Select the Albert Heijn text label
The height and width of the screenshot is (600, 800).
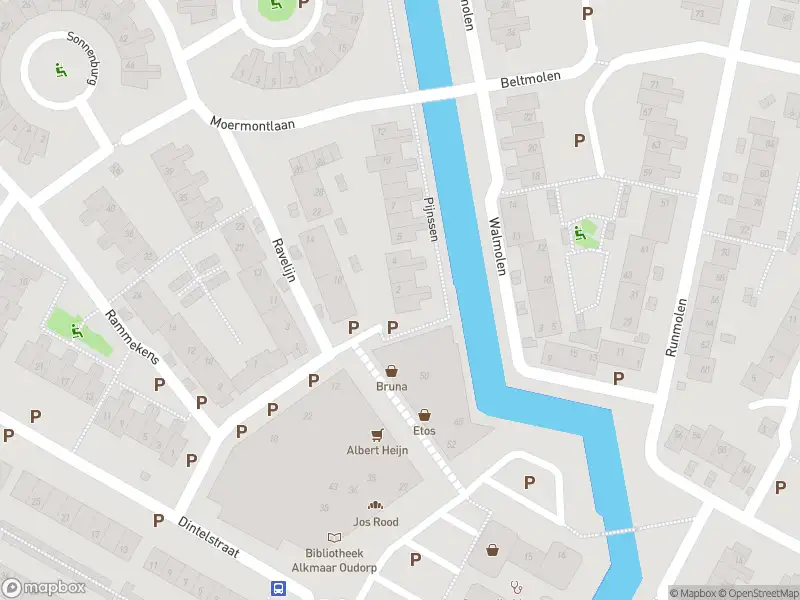377,450
